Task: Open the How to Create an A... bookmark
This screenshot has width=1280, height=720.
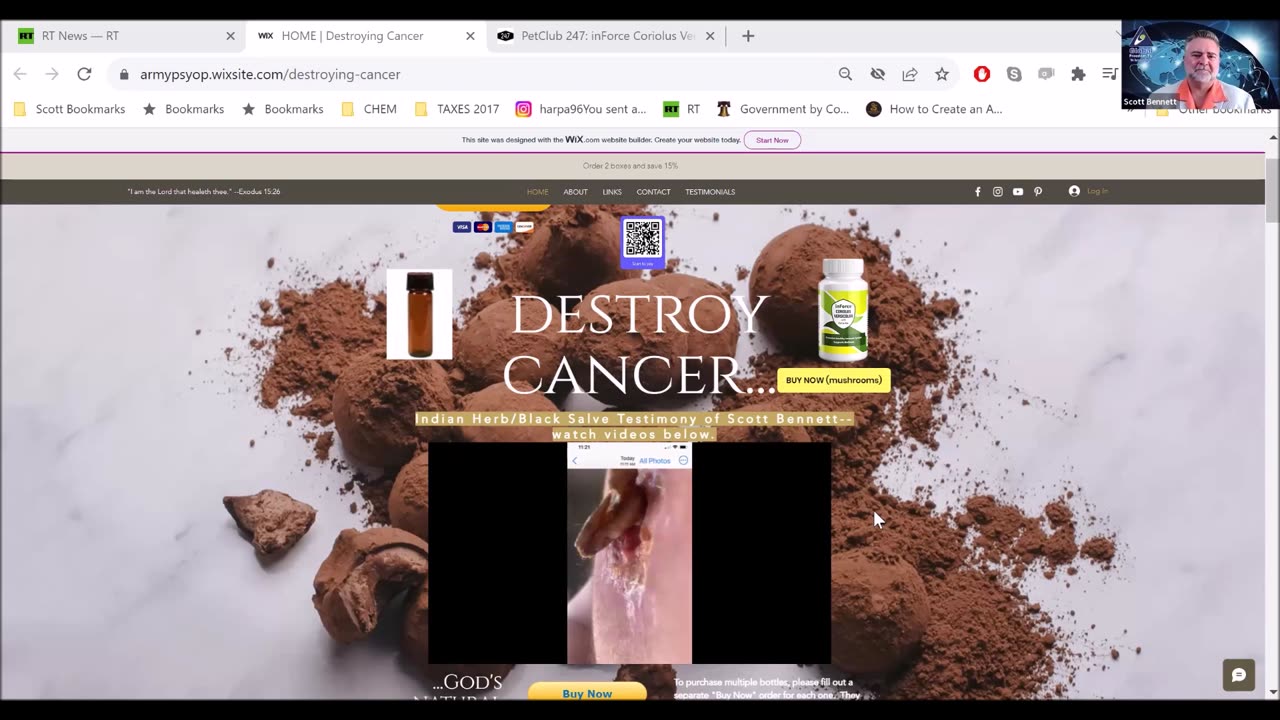Action: coord(934,109)
